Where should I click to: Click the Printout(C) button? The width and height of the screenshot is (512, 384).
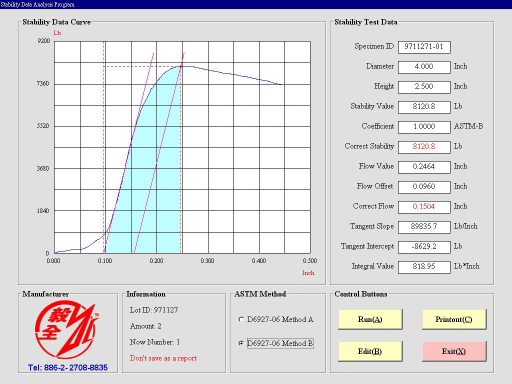(x=454, y=319)
